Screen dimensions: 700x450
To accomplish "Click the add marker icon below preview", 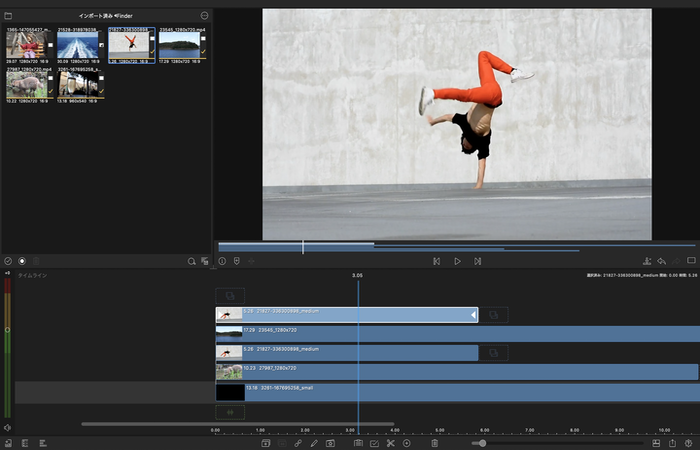I will 237,261.
